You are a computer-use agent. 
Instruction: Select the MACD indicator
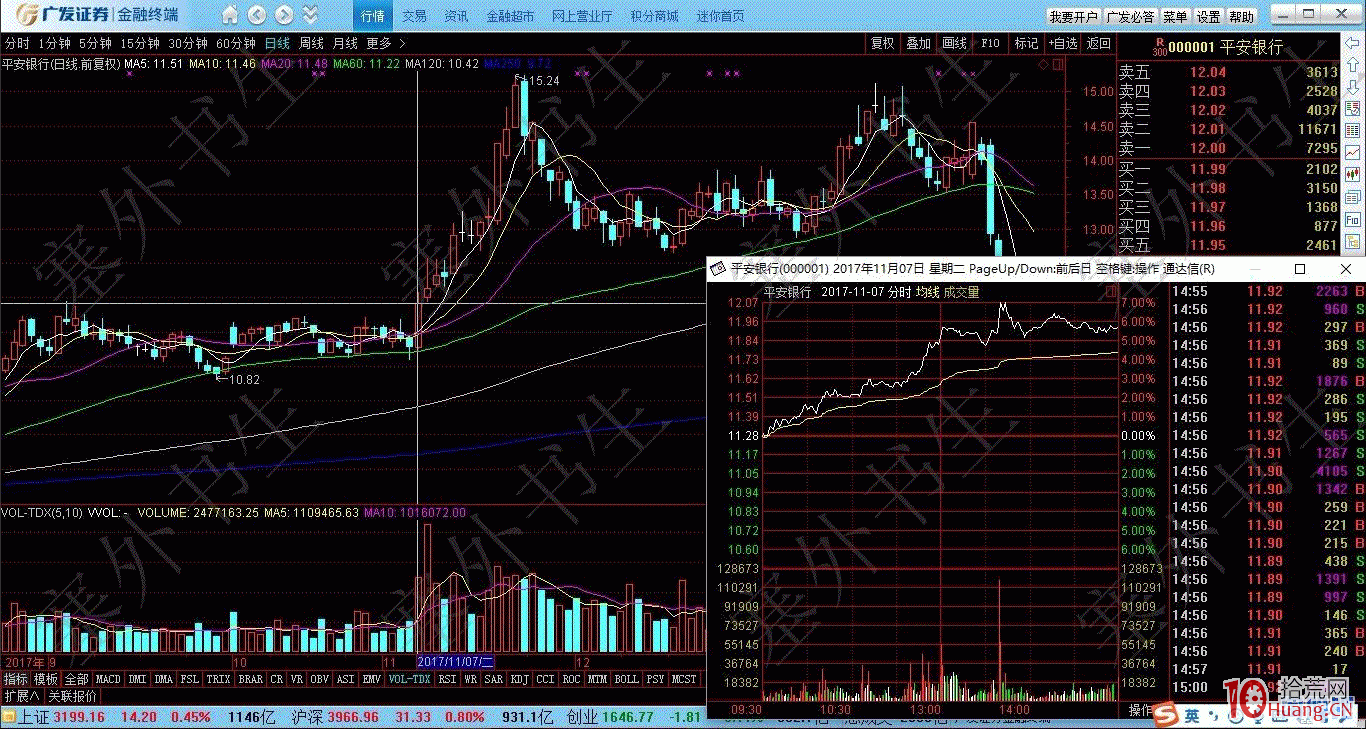[x=108, y=679]
